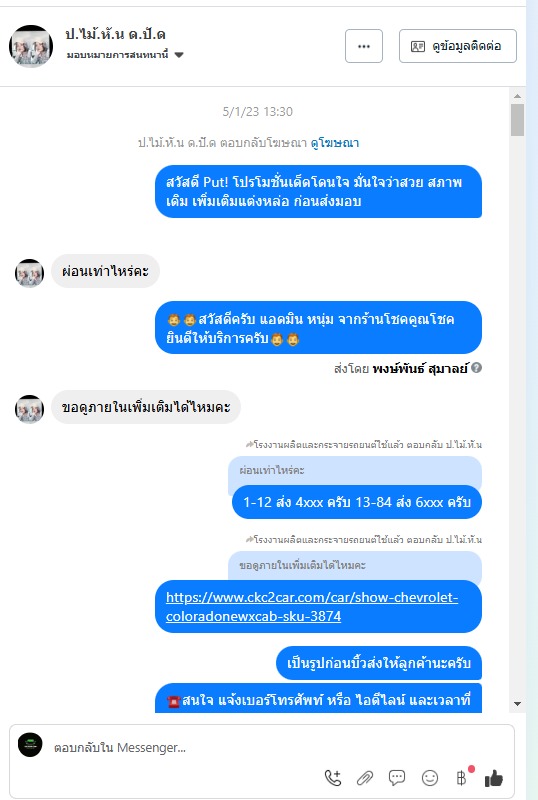Attach a file with the paperclip icon
Viewport: 538px width, 800px height.
(364, 778)
